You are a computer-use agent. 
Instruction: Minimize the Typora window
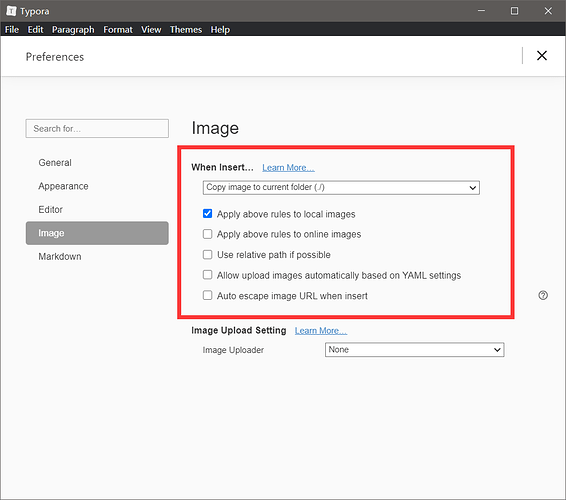[481, 11]
